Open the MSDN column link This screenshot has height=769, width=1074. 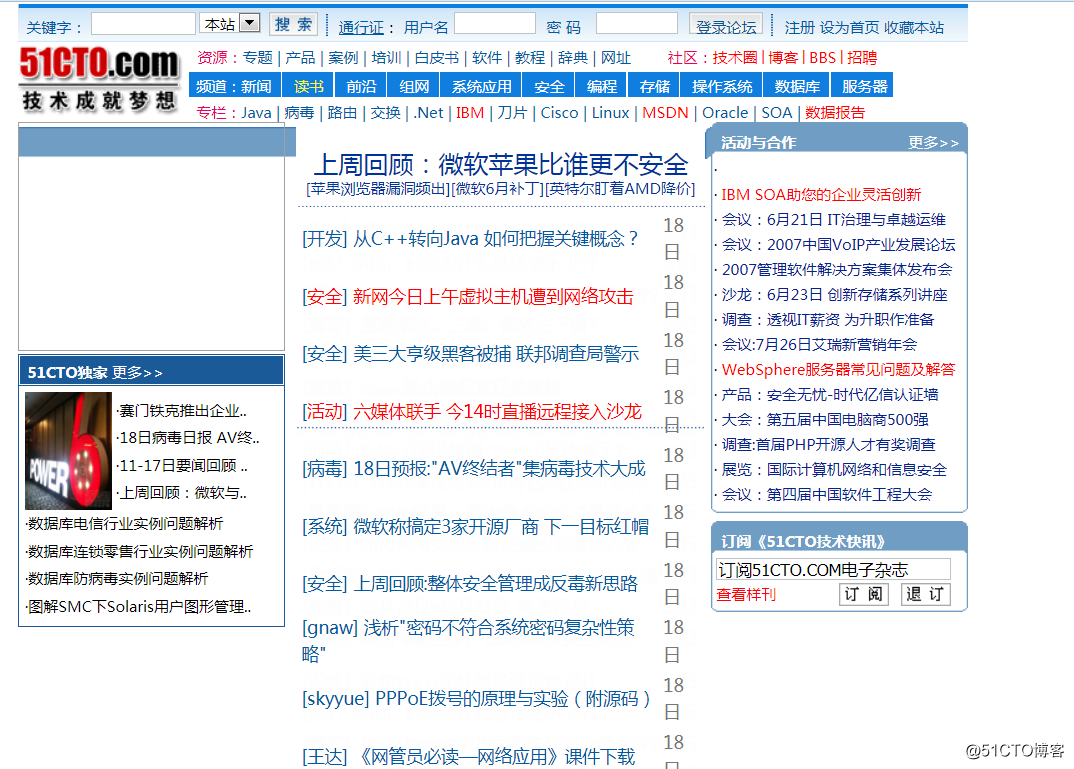pyautogui.click(x=665, y=113)
